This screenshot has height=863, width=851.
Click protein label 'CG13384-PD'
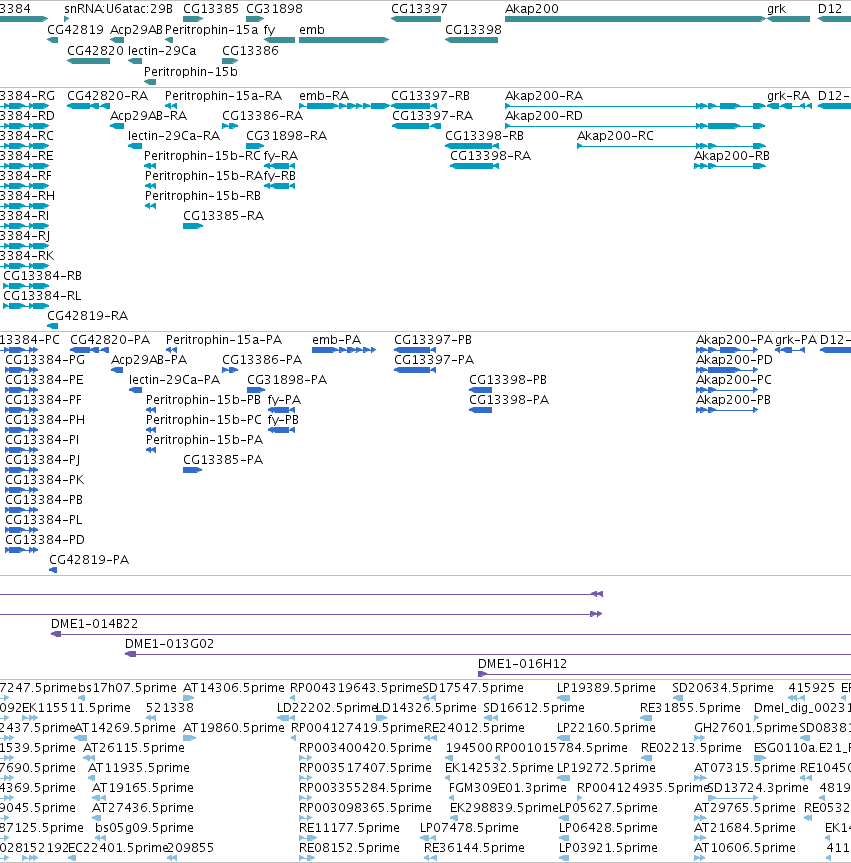[45, 540]
